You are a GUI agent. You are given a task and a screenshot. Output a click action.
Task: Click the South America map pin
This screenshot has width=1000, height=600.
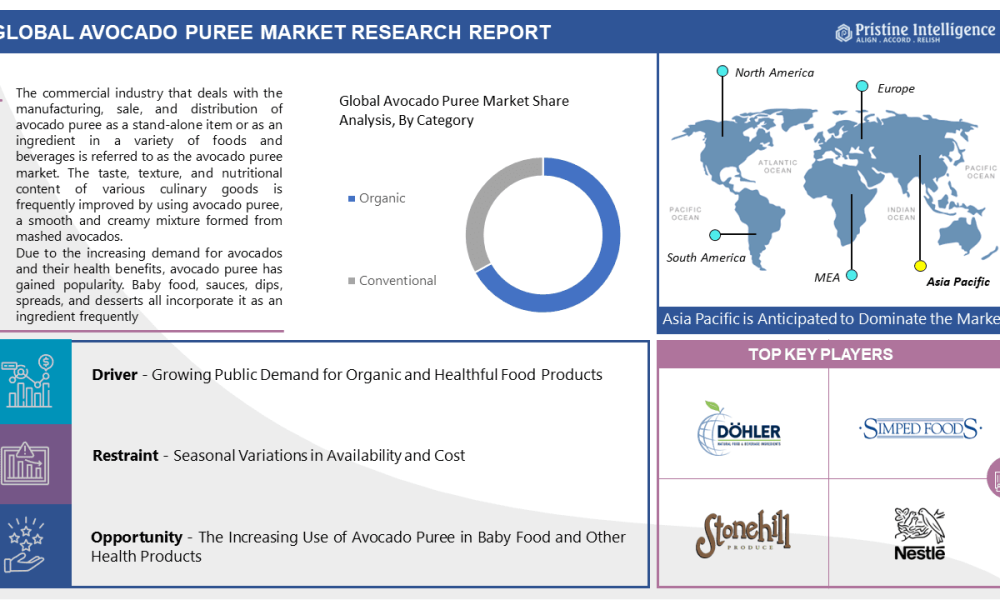point(715,235)
